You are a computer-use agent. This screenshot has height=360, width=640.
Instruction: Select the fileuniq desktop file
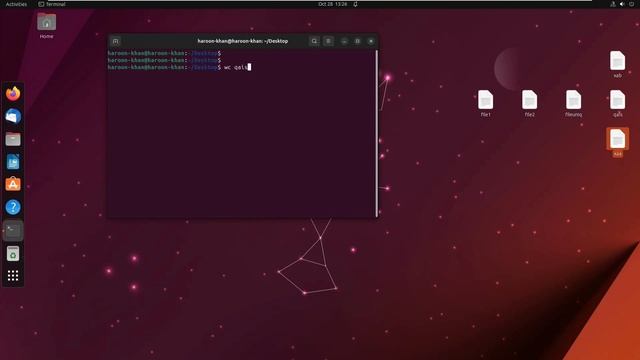pyautogui.click(x=573, y=103)
